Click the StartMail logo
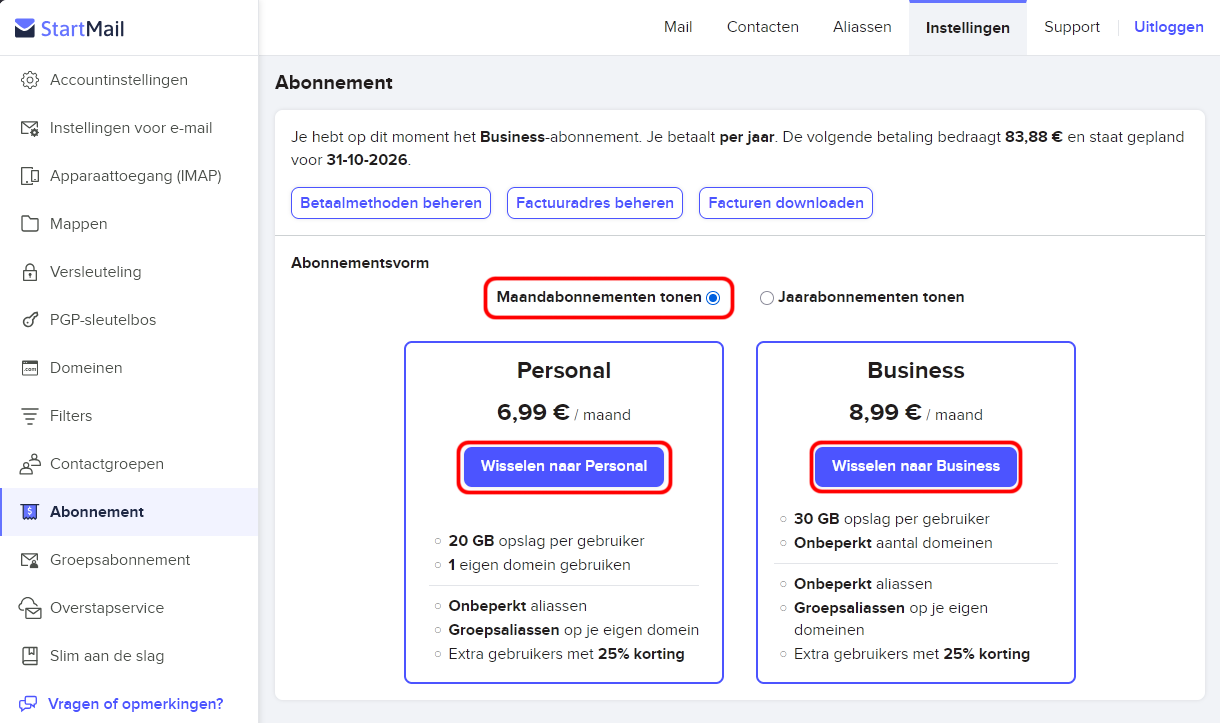The height and width of the screenshot is (723, 1220). pyautogui.click(x=70, y=28)
